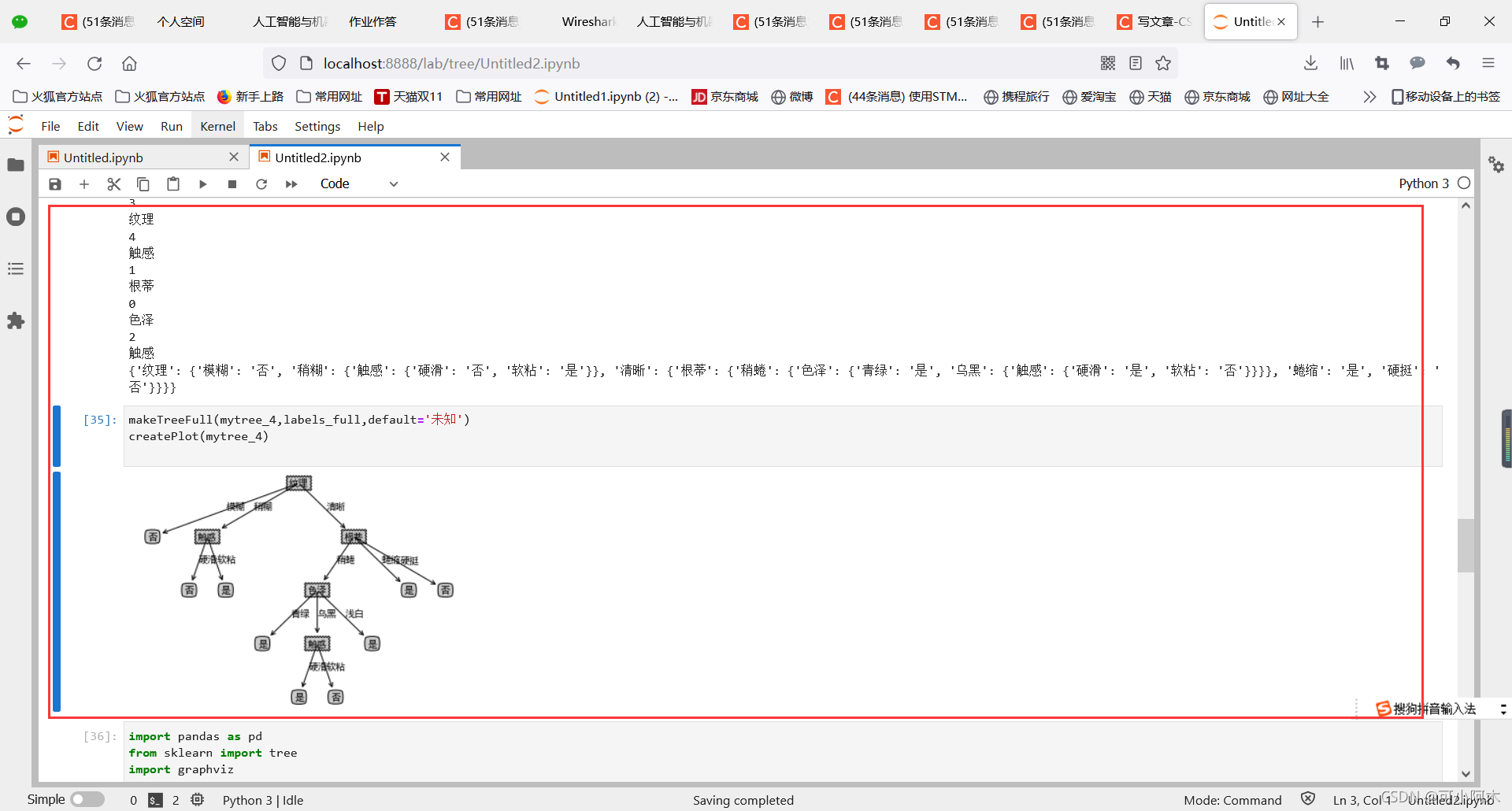
Task: Open the file browser sidebar
Action: click(16, 165)
